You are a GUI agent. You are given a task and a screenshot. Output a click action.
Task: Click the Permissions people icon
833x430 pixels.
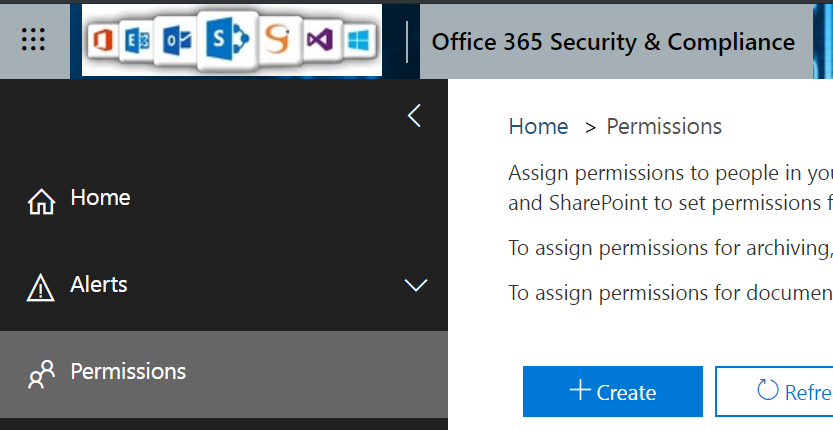[x=41, y=374]
